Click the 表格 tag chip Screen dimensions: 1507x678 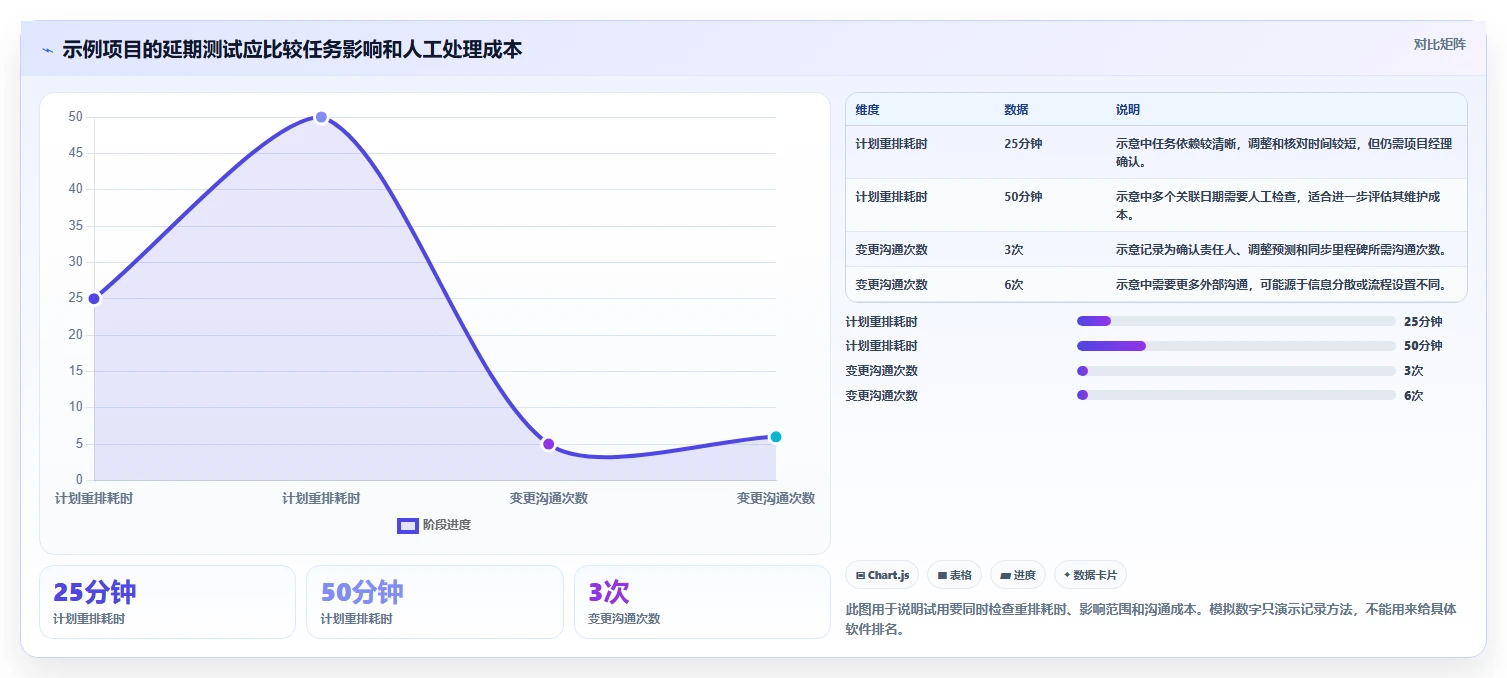pyautogui.click(x=954, y=575)
